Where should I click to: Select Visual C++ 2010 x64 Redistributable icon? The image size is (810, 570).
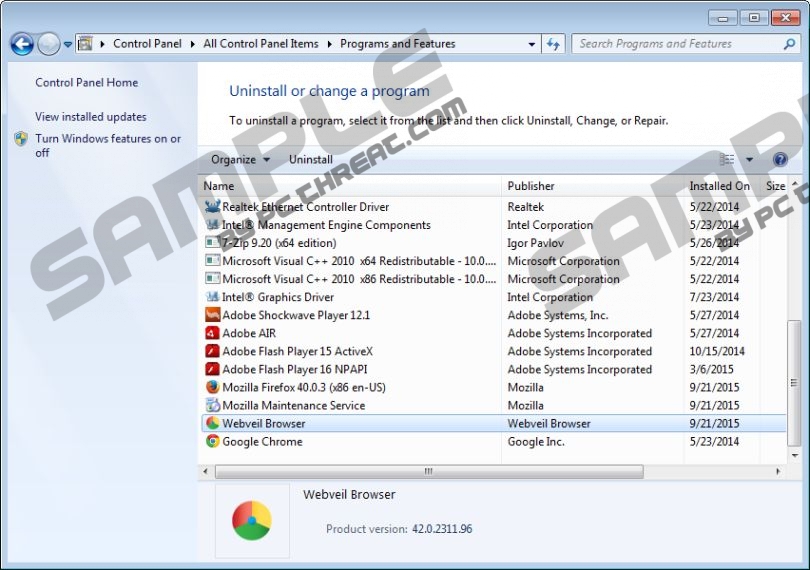coord(212,260)
